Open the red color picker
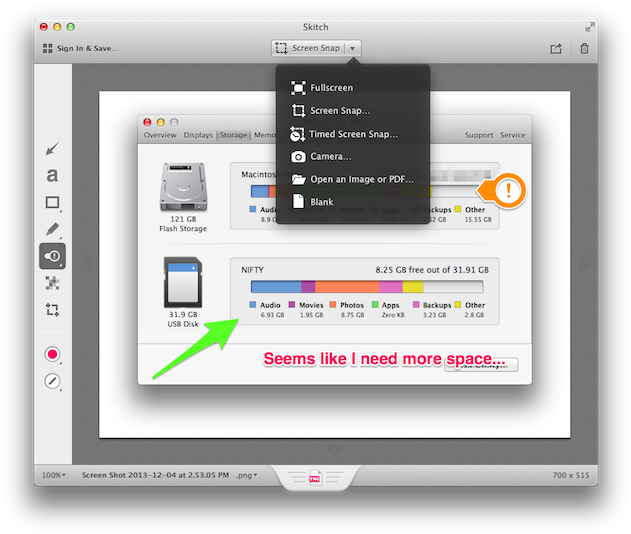The width and height of the screenshot is (631, 534). pyautogui.click(x=52, y=354)
